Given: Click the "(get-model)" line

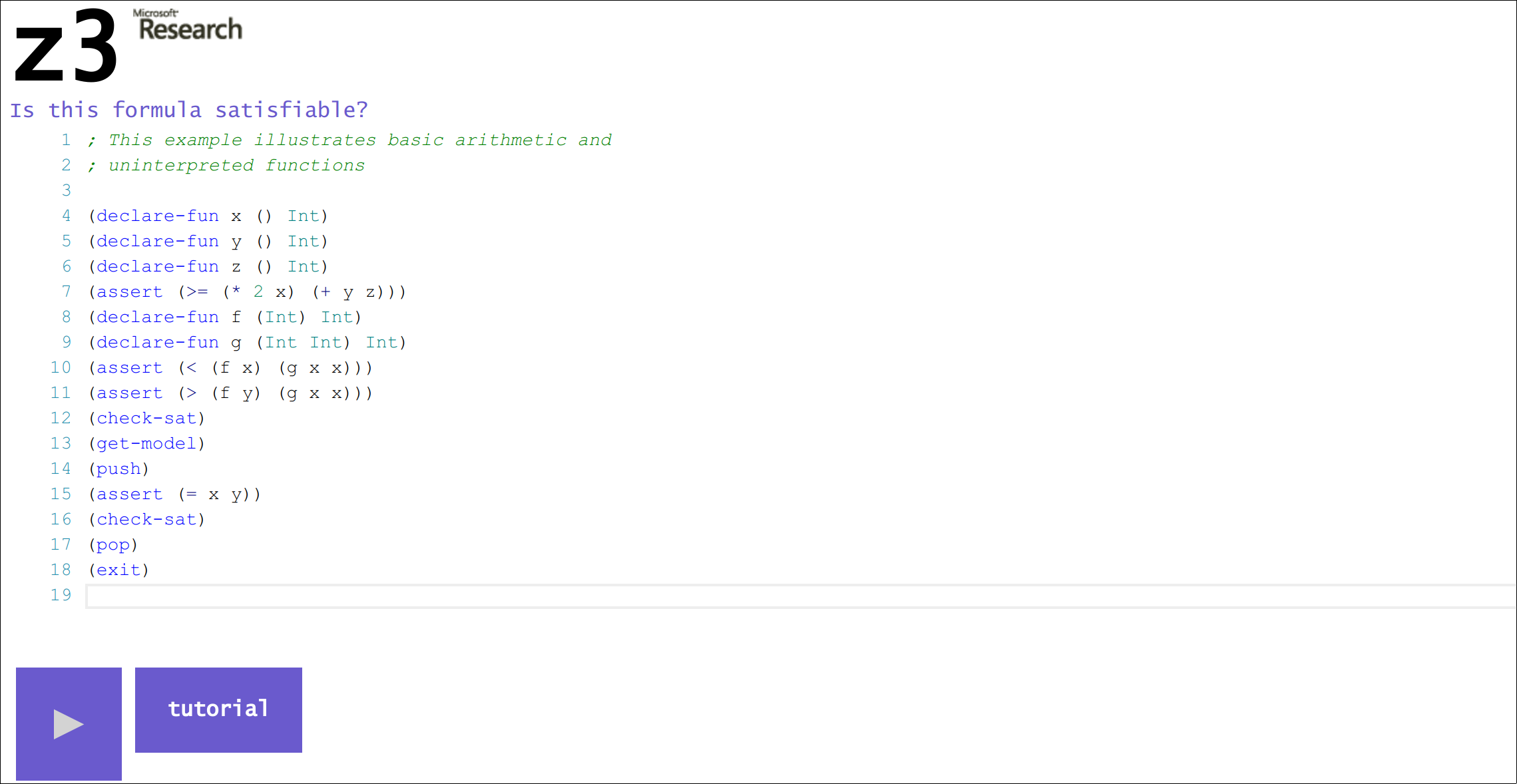Looking at the screenshot, I should pos(146,444).
